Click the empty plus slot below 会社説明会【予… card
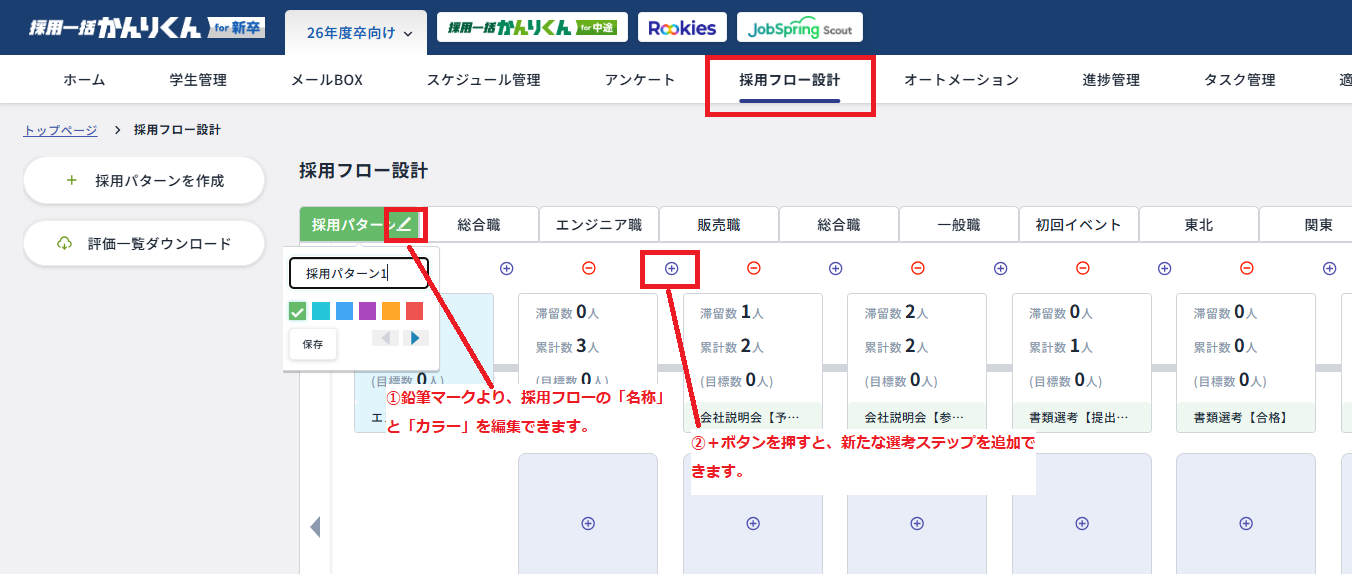The image size is (1352, 574). [x=754, y=523]
